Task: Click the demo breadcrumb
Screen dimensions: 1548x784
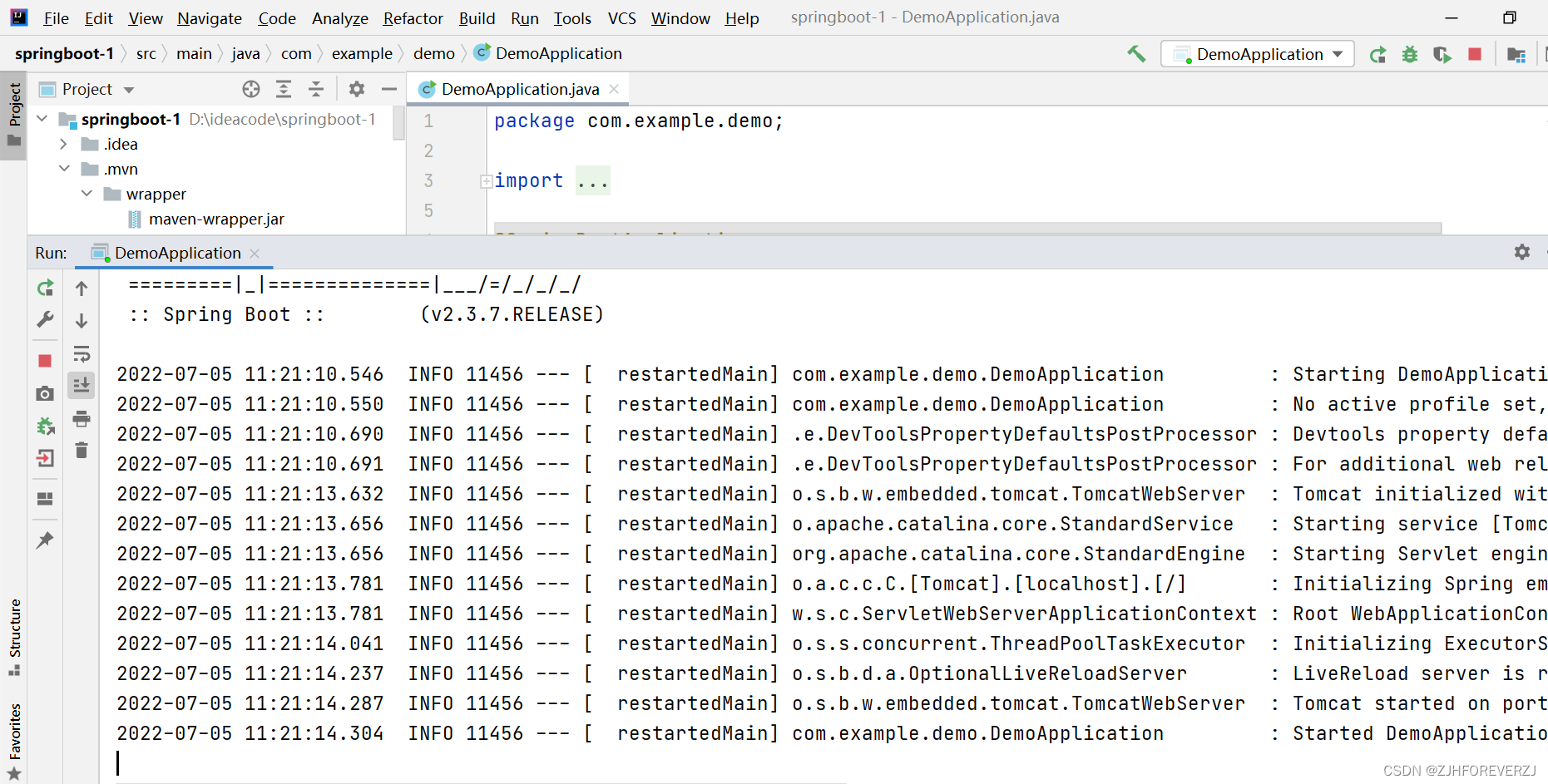Action: coord(434,54)
